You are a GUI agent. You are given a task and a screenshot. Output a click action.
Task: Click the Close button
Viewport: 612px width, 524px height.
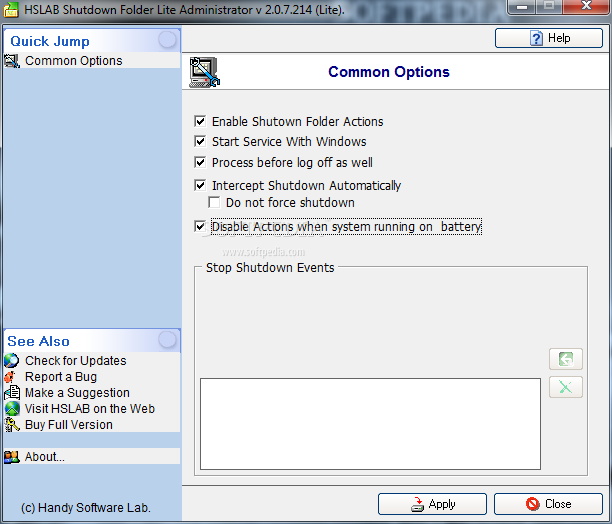click(x=548, y=504)
